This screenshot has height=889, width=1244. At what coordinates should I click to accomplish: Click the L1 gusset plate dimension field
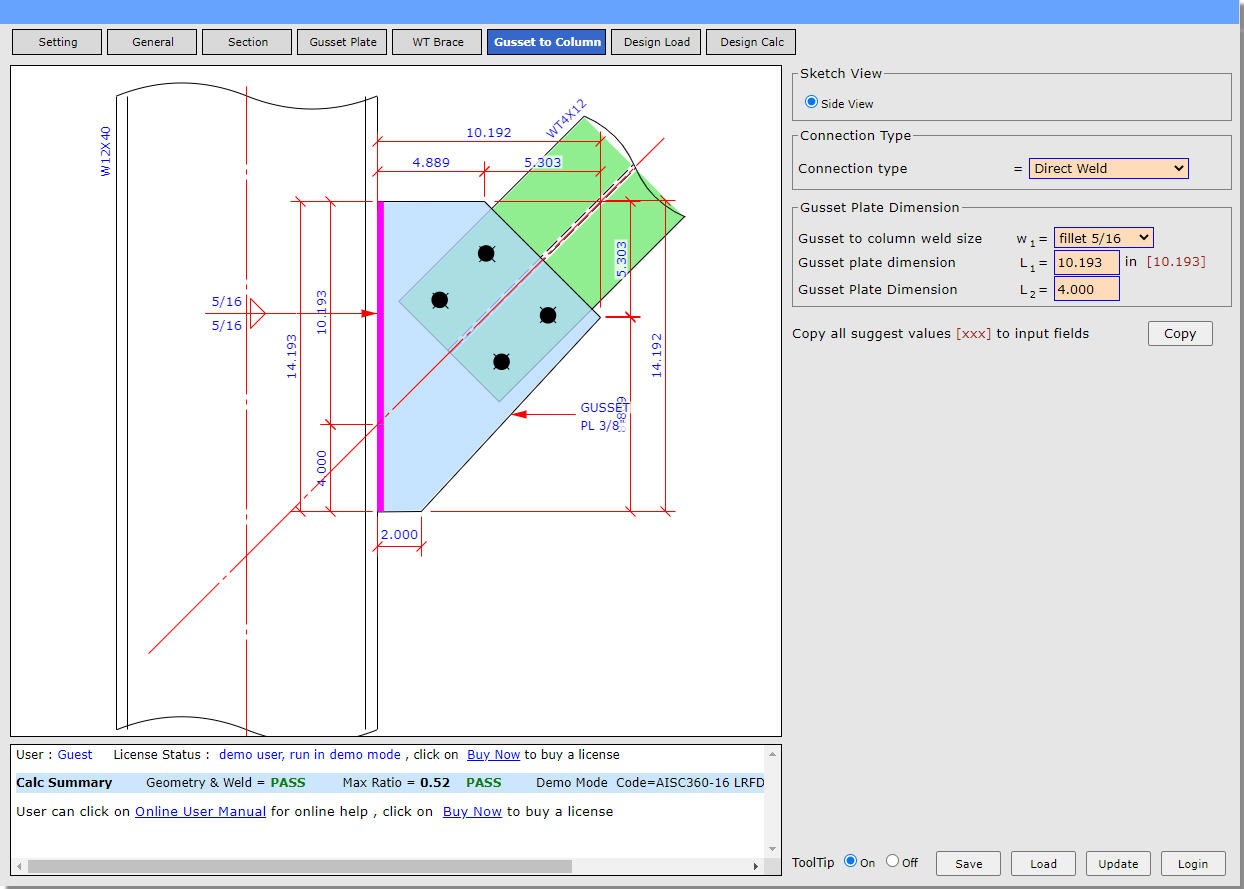pyautogui.click(x=1086, y=263)
